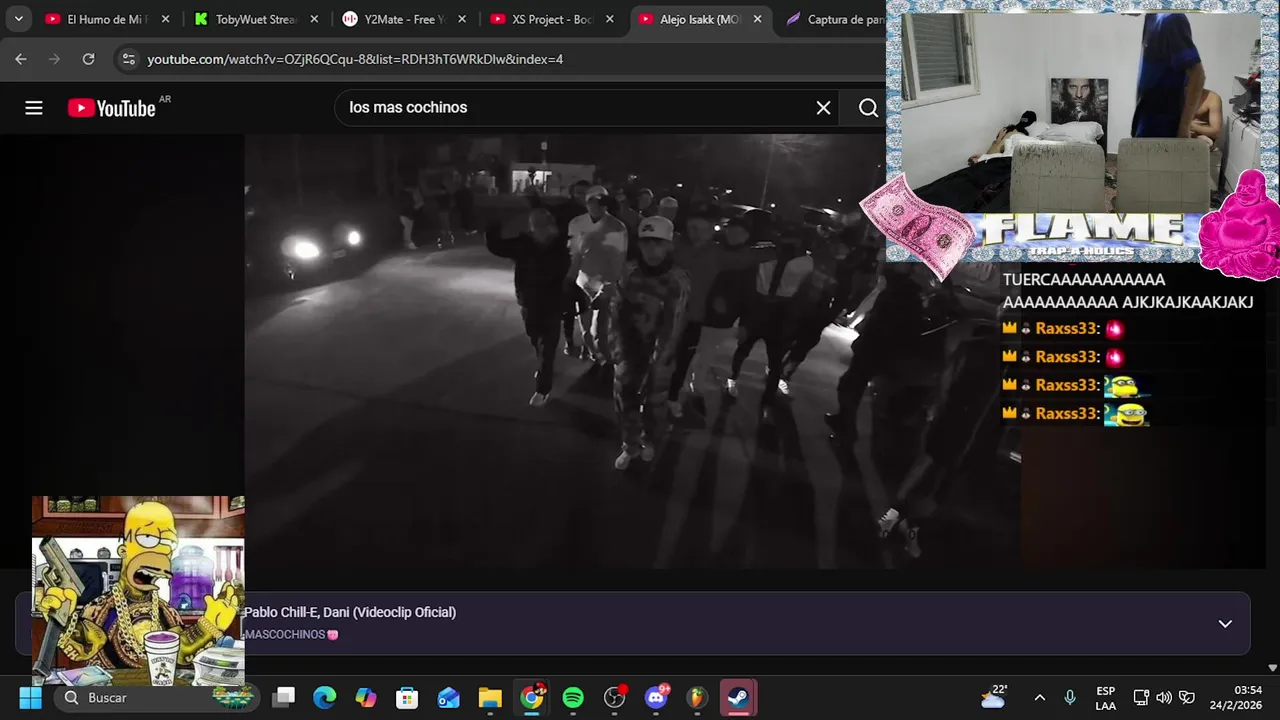
Task: Click the youtube.com address bar URL
Action: (355, 59)
